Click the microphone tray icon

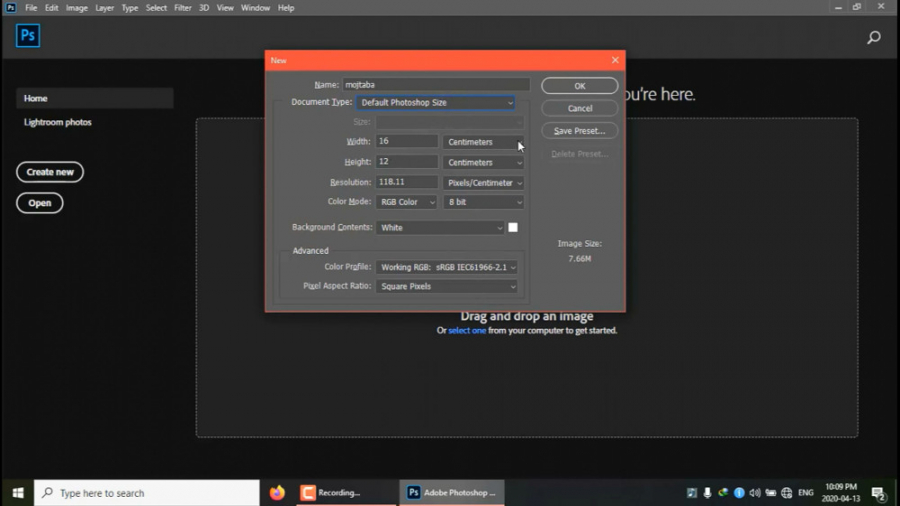point(707,493)
